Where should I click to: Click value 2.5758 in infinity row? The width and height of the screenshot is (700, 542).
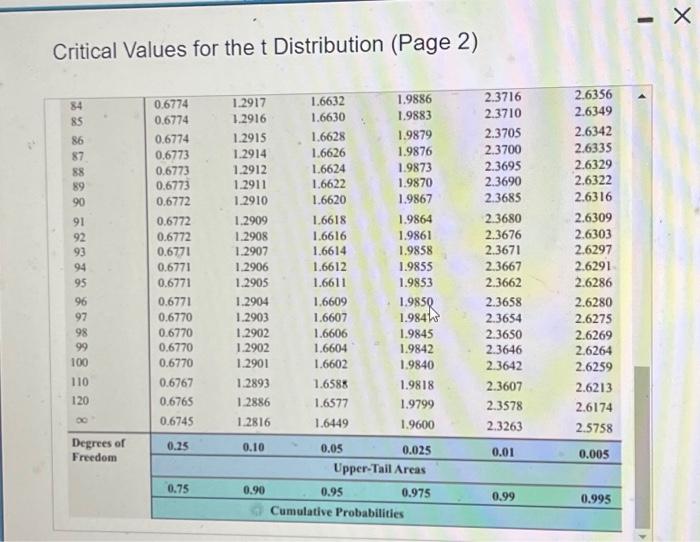pyautogui.click(x=594, y=428)
